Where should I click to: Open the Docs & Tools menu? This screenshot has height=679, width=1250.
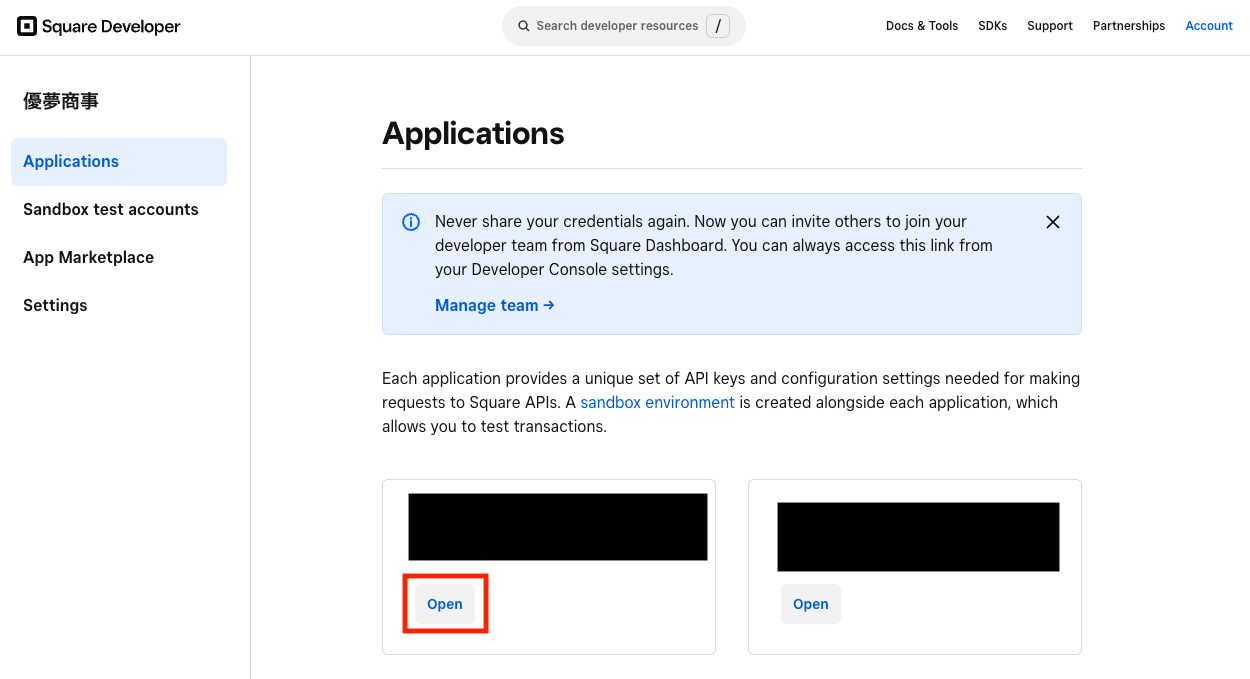(x=922, y=26)
